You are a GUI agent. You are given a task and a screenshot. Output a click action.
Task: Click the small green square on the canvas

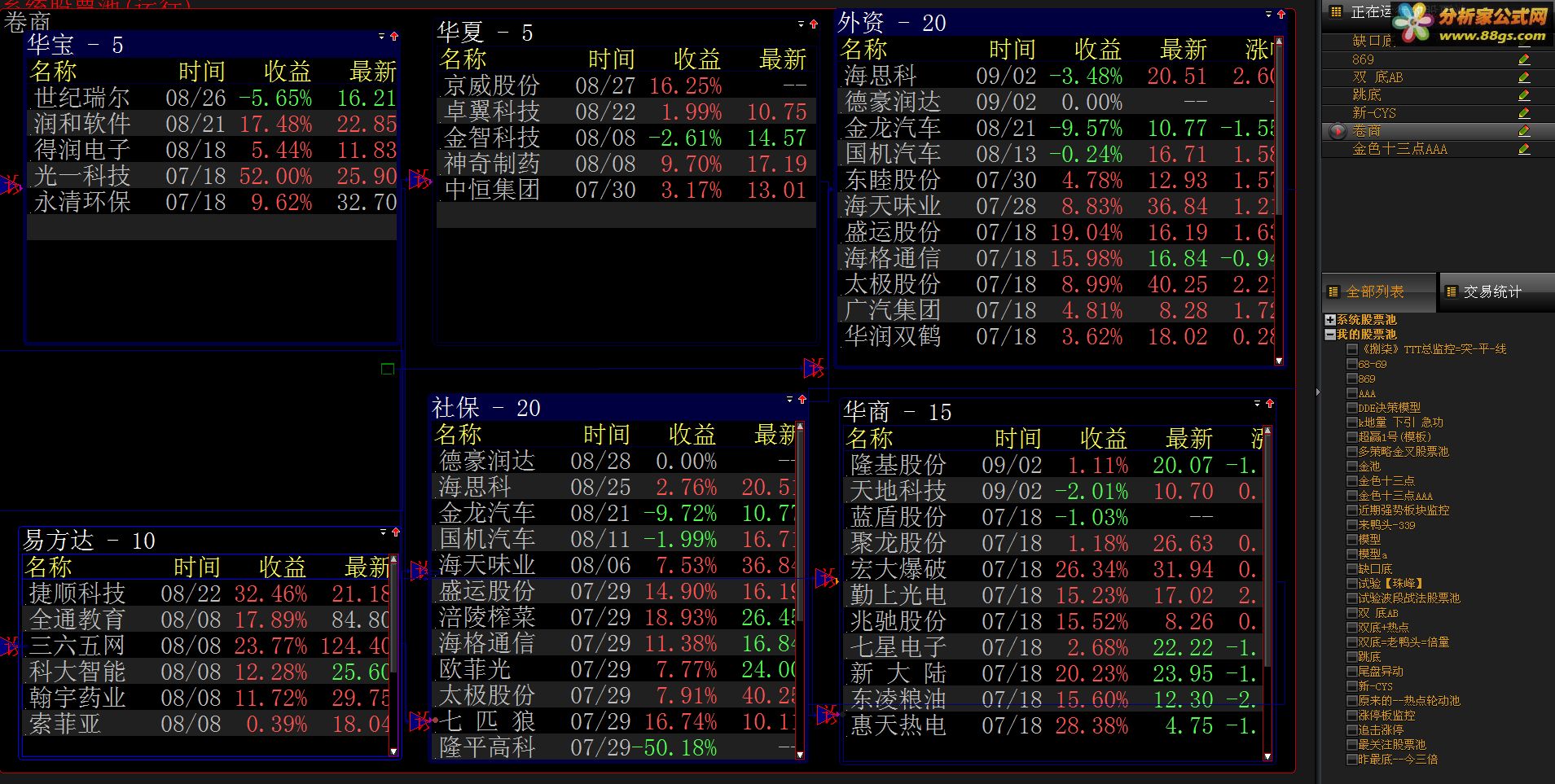(388, 369)
